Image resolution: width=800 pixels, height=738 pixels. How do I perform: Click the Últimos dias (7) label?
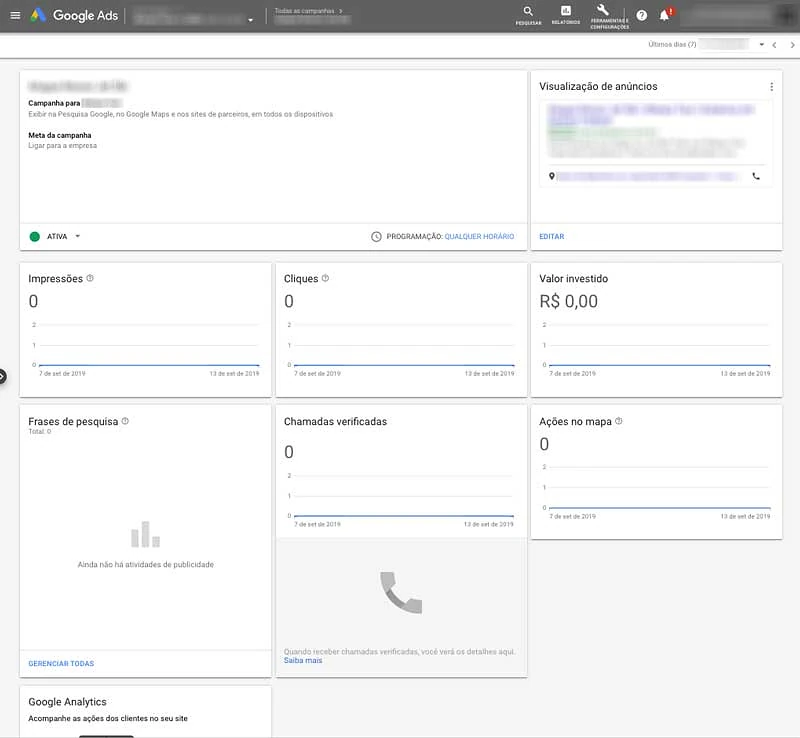pos(672,44)
